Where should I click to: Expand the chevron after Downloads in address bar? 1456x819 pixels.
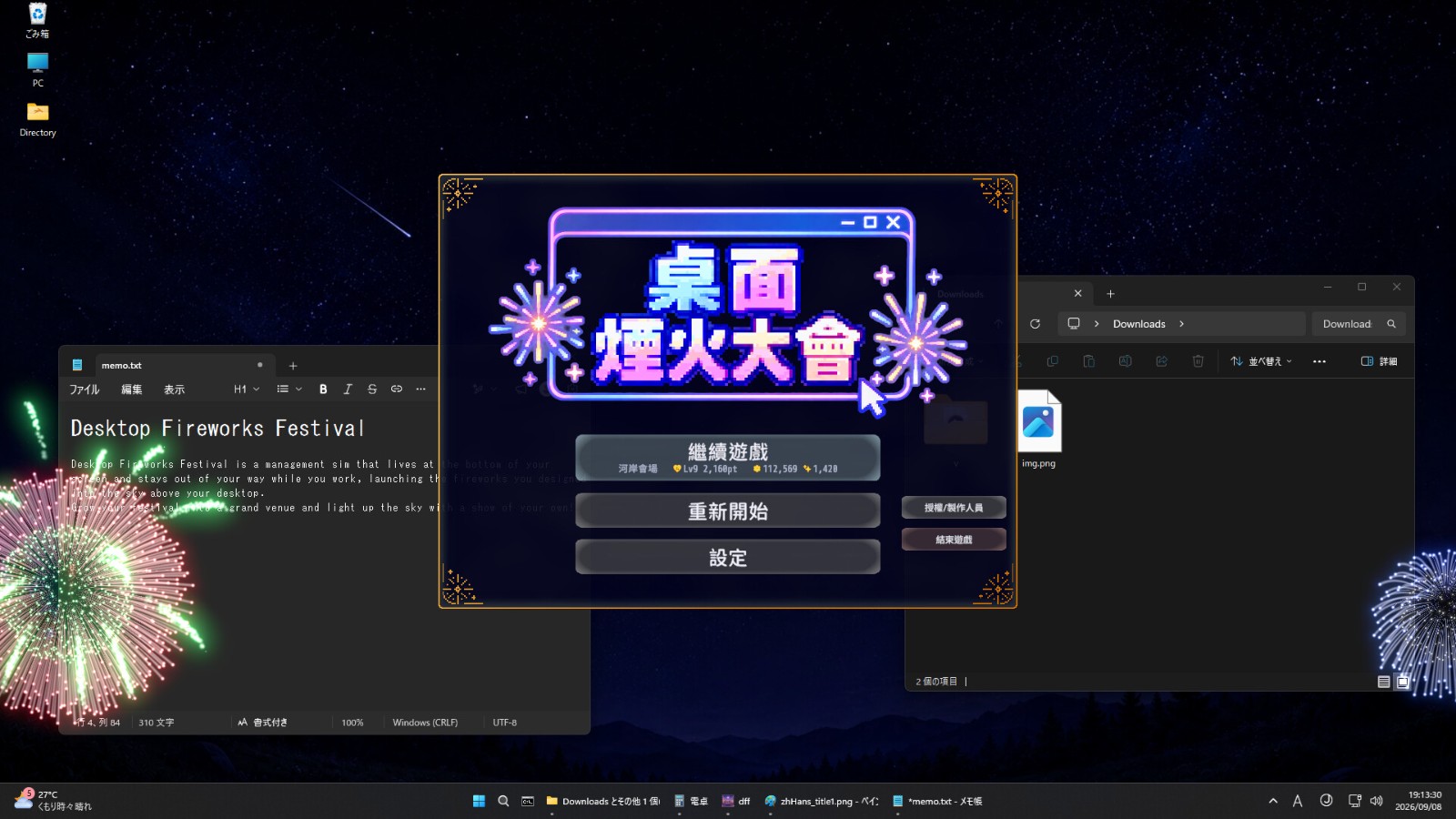(1181, 324)
